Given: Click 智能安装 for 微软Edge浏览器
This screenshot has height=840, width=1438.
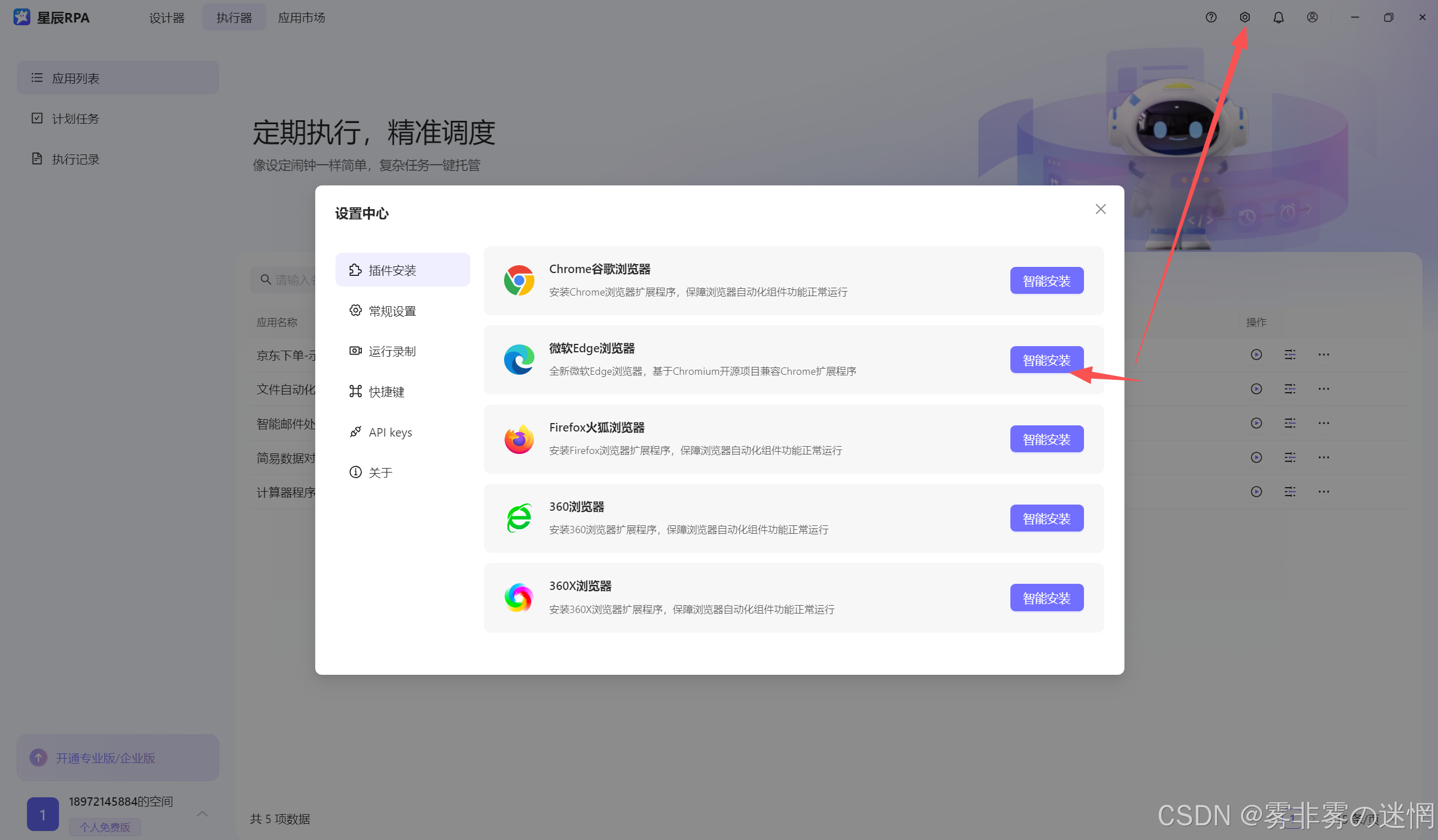Looking at the screenshot, I should 1046,360.
